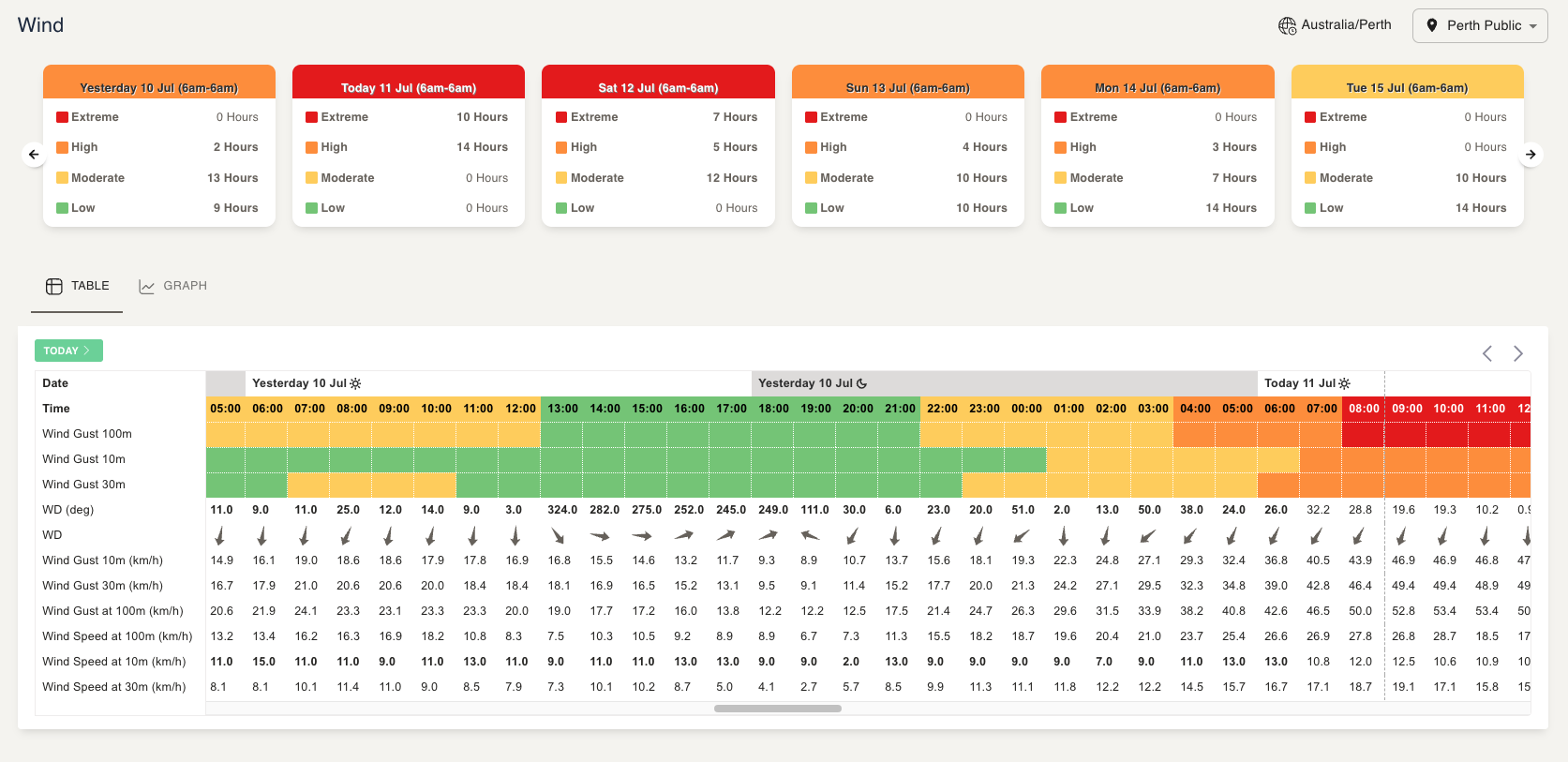1568x762 pixels.
Task: Click the Australia/Perth timezone label
Action: [x=1346, y=25]
